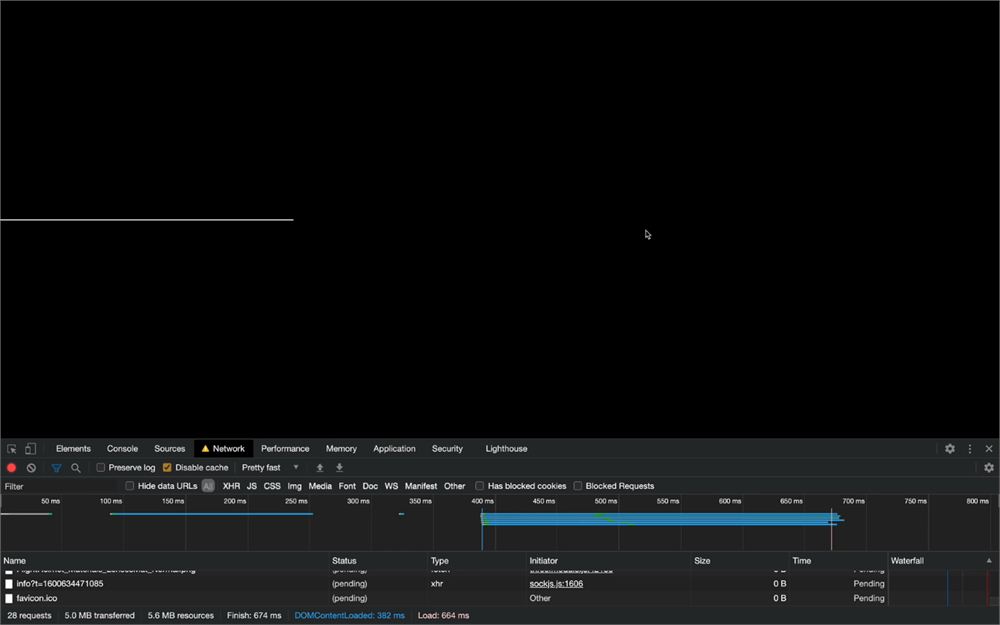Filter requests by Img
Screen dimensions: 1000x625
pyautogui.click(x=295, y=486)
